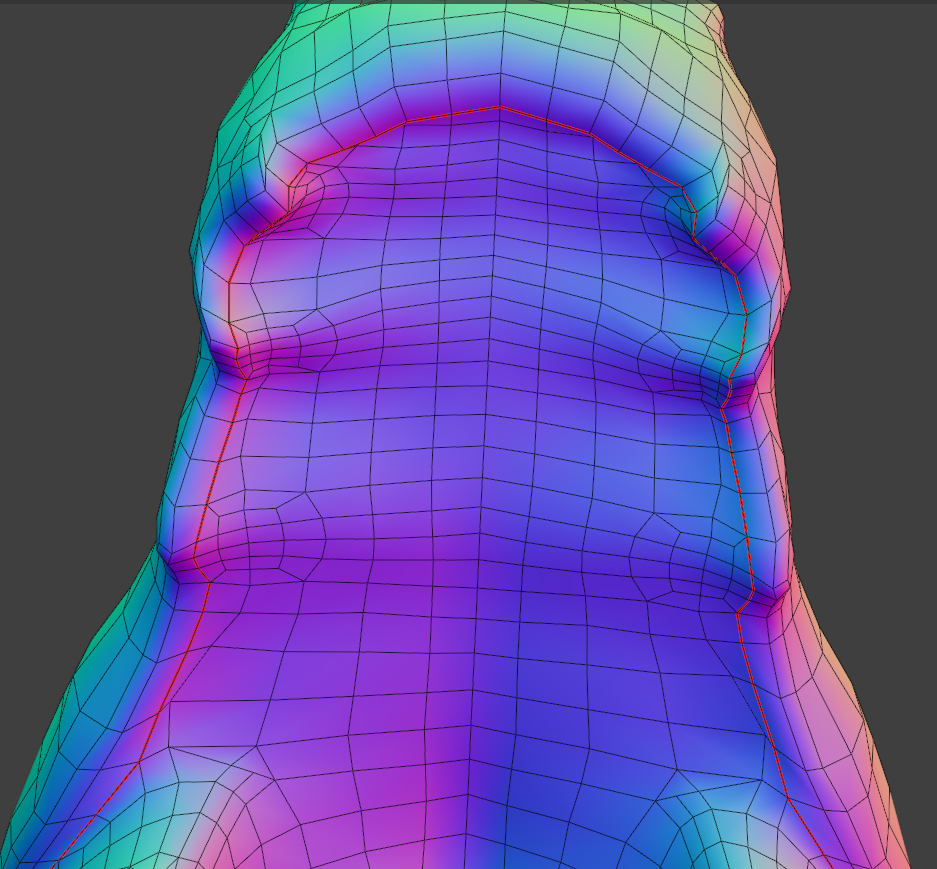This screenshot has height=869, width=937.
Task: Select the red seam's upper-left corner vertex
Action: coord(308,162)
